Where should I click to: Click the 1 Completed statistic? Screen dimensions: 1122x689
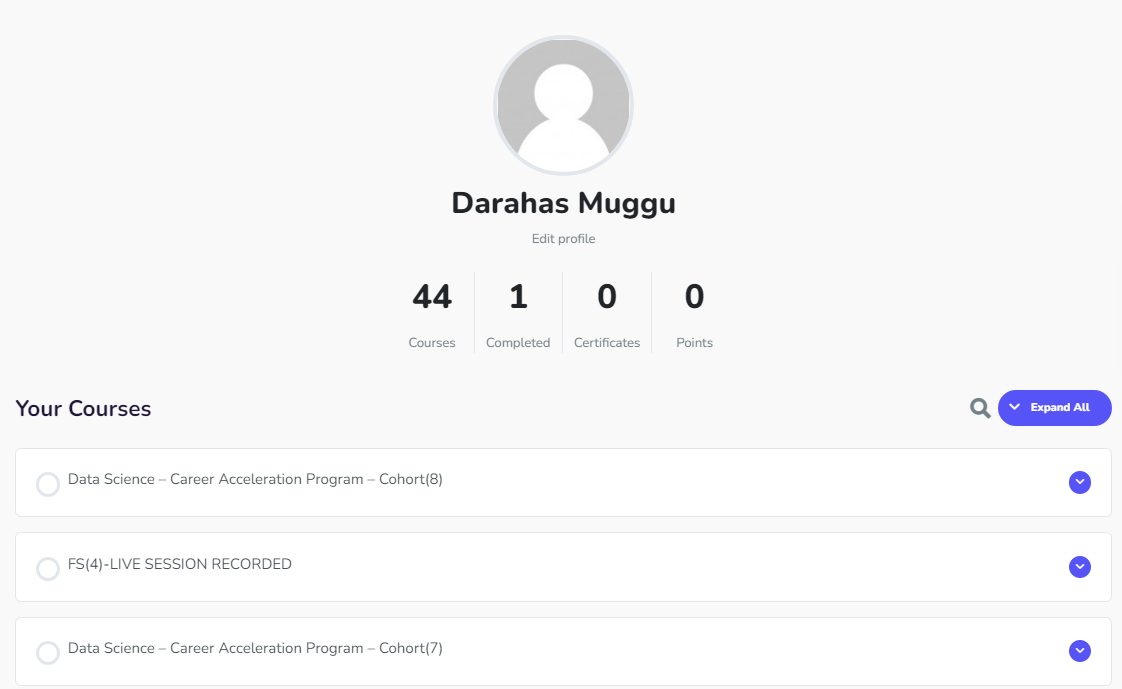[518, 312]
